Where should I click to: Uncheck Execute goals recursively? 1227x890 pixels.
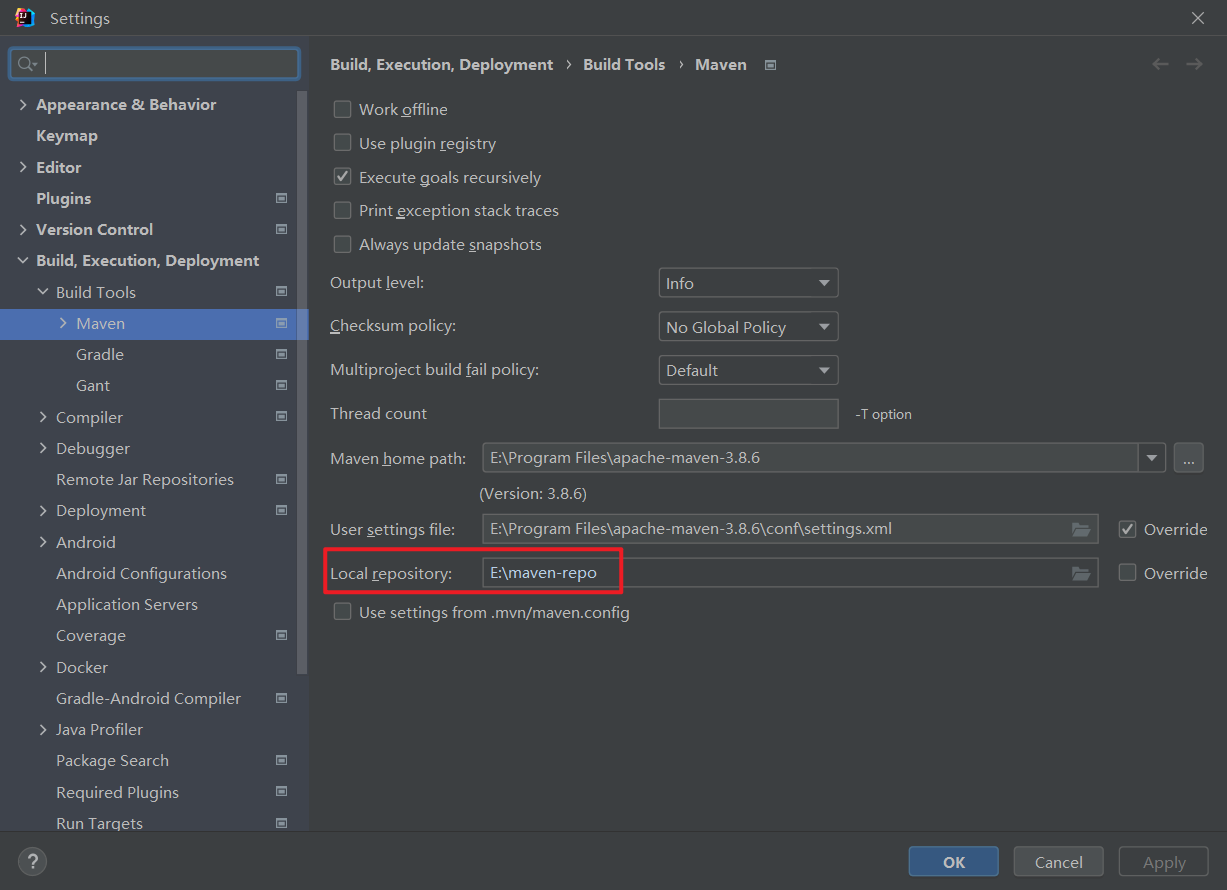point(342,177)
